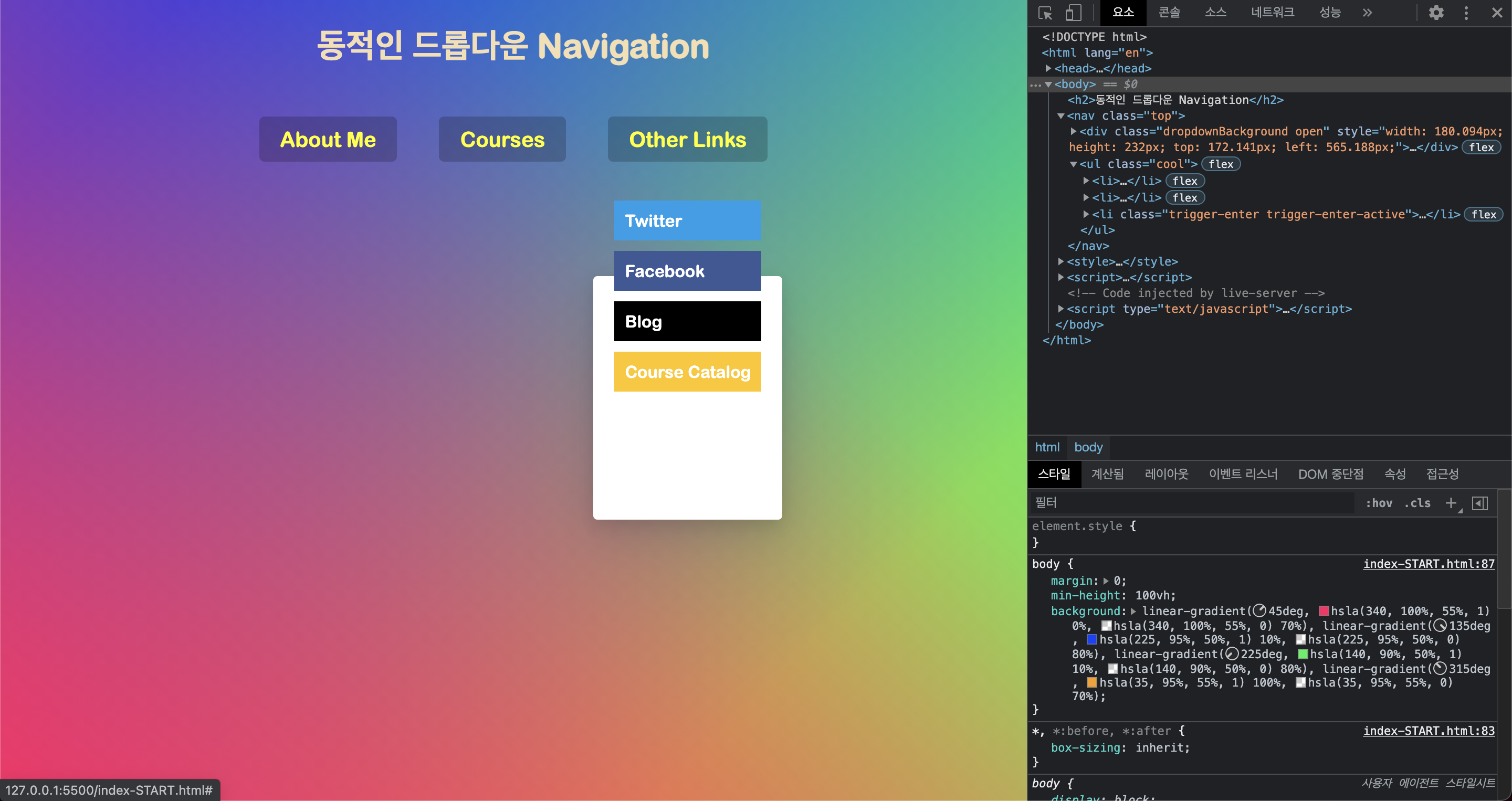
Task: Open the three-dot DevTools customization menu
Action: (1466, 12)
